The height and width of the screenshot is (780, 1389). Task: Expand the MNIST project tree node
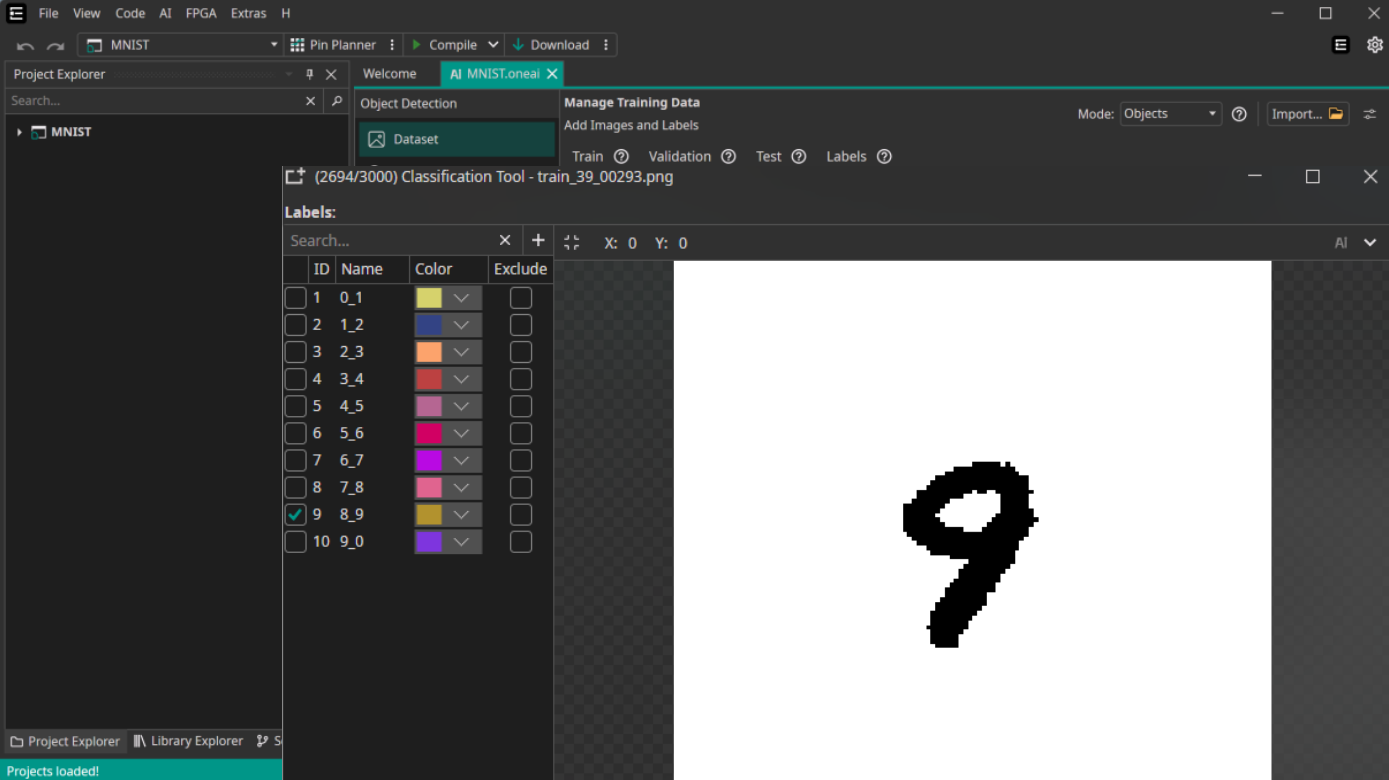click(x=19, y=132)
